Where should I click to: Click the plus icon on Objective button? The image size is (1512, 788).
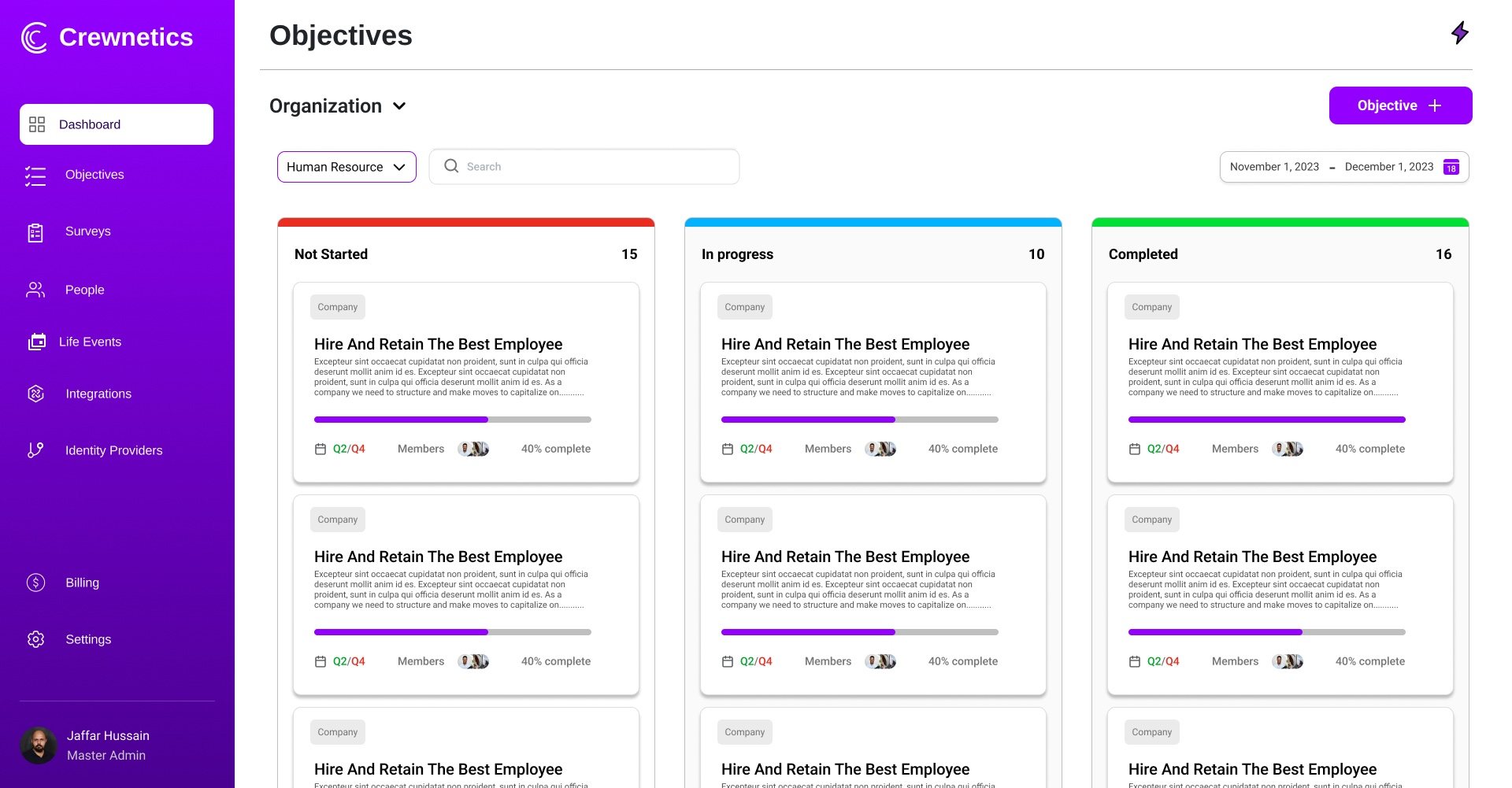click(1435, 105)
